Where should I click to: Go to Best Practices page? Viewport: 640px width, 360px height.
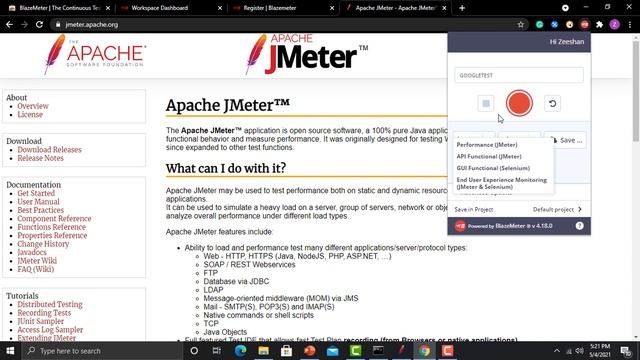point(40,210)
